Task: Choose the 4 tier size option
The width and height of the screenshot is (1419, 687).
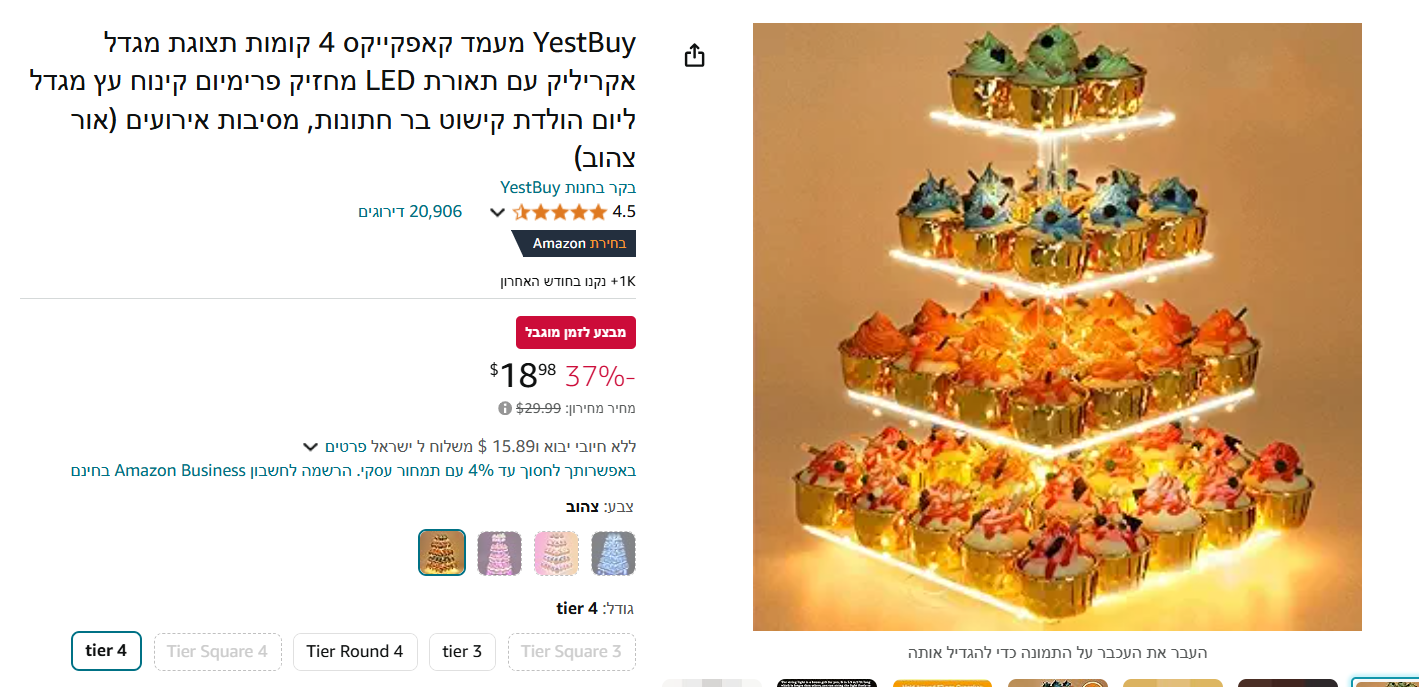Action: 106,651
